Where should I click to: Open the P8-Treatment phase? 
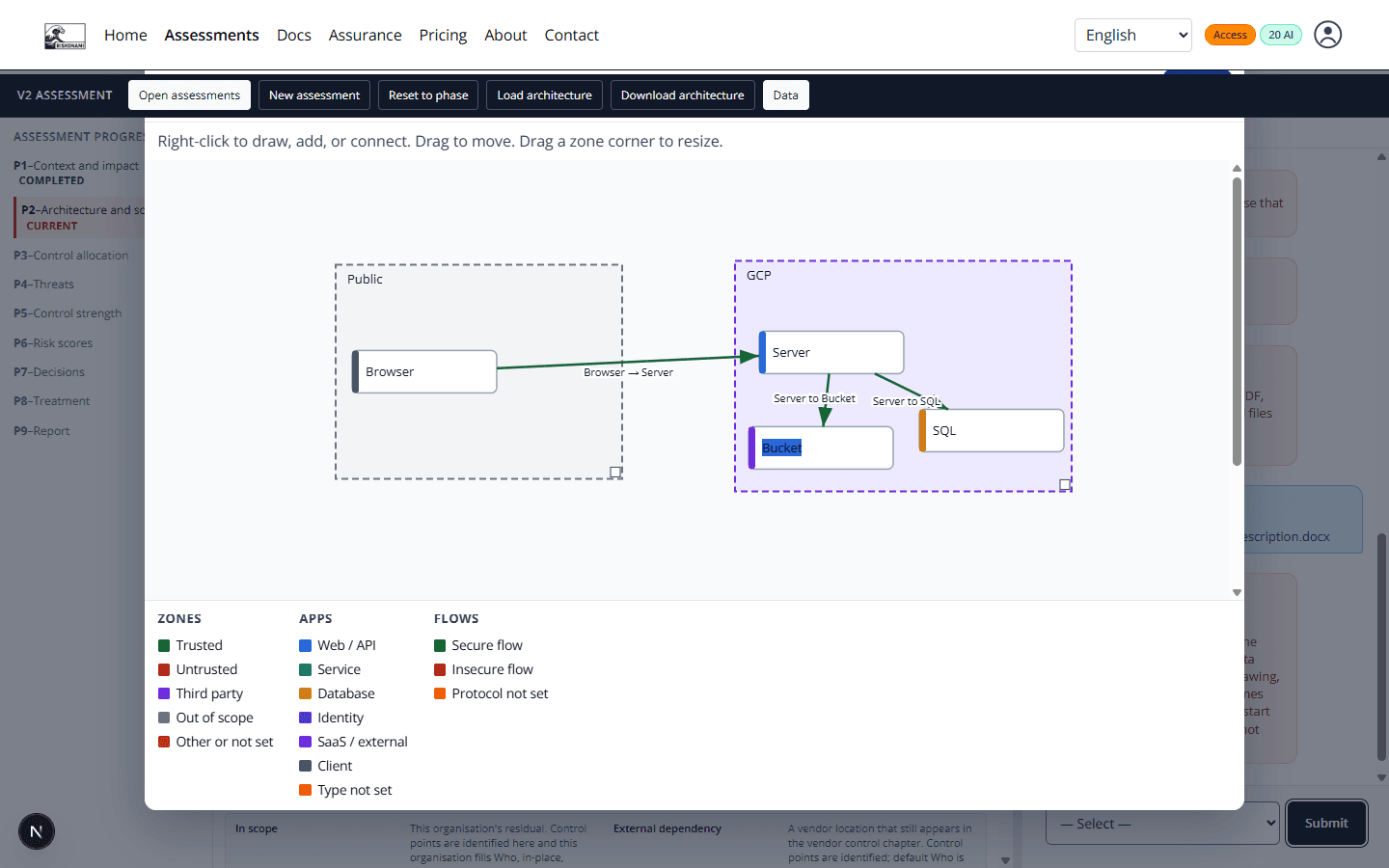coord(52,401)
